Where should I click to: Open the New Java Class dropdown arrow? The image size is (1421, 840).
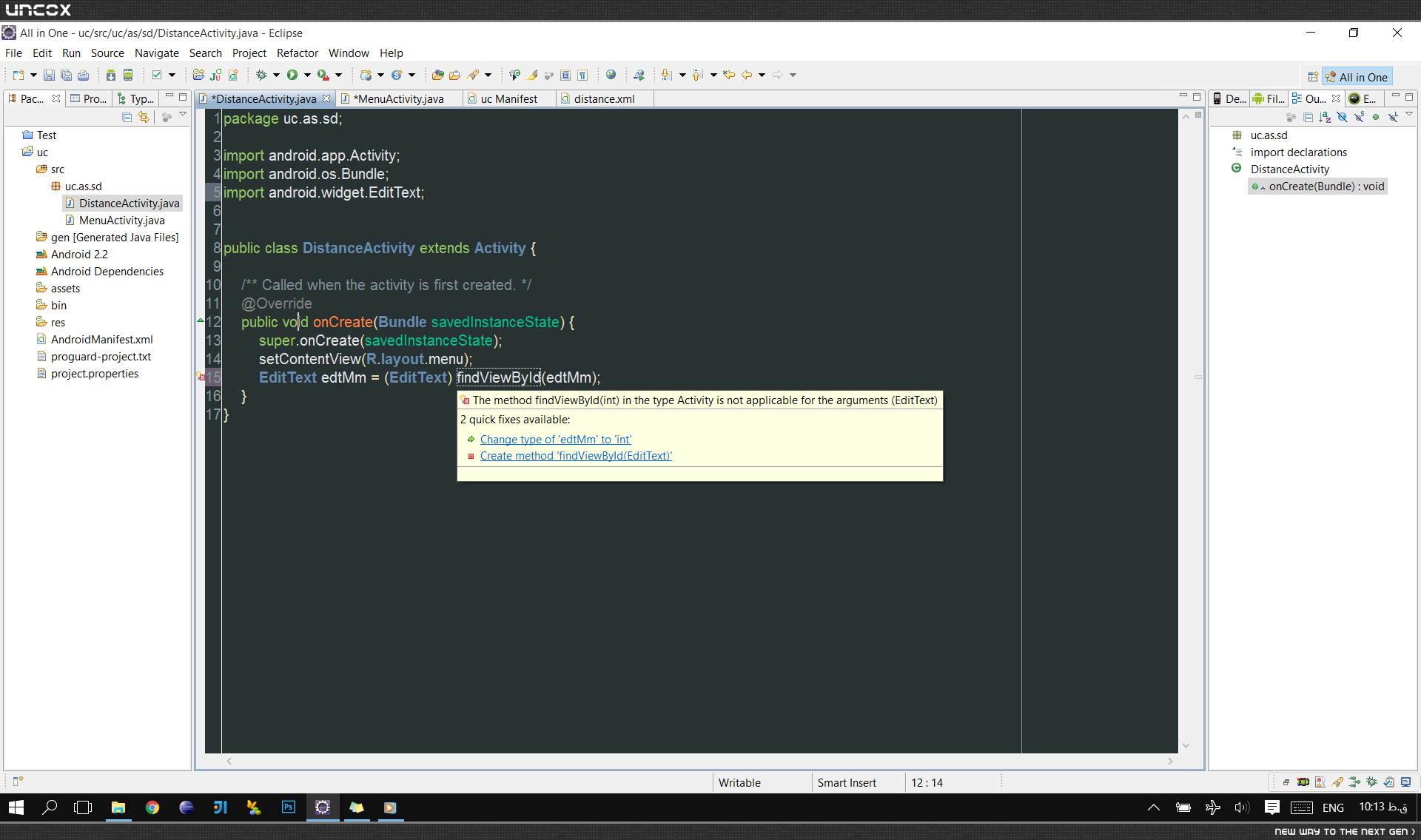coord(411,75)
